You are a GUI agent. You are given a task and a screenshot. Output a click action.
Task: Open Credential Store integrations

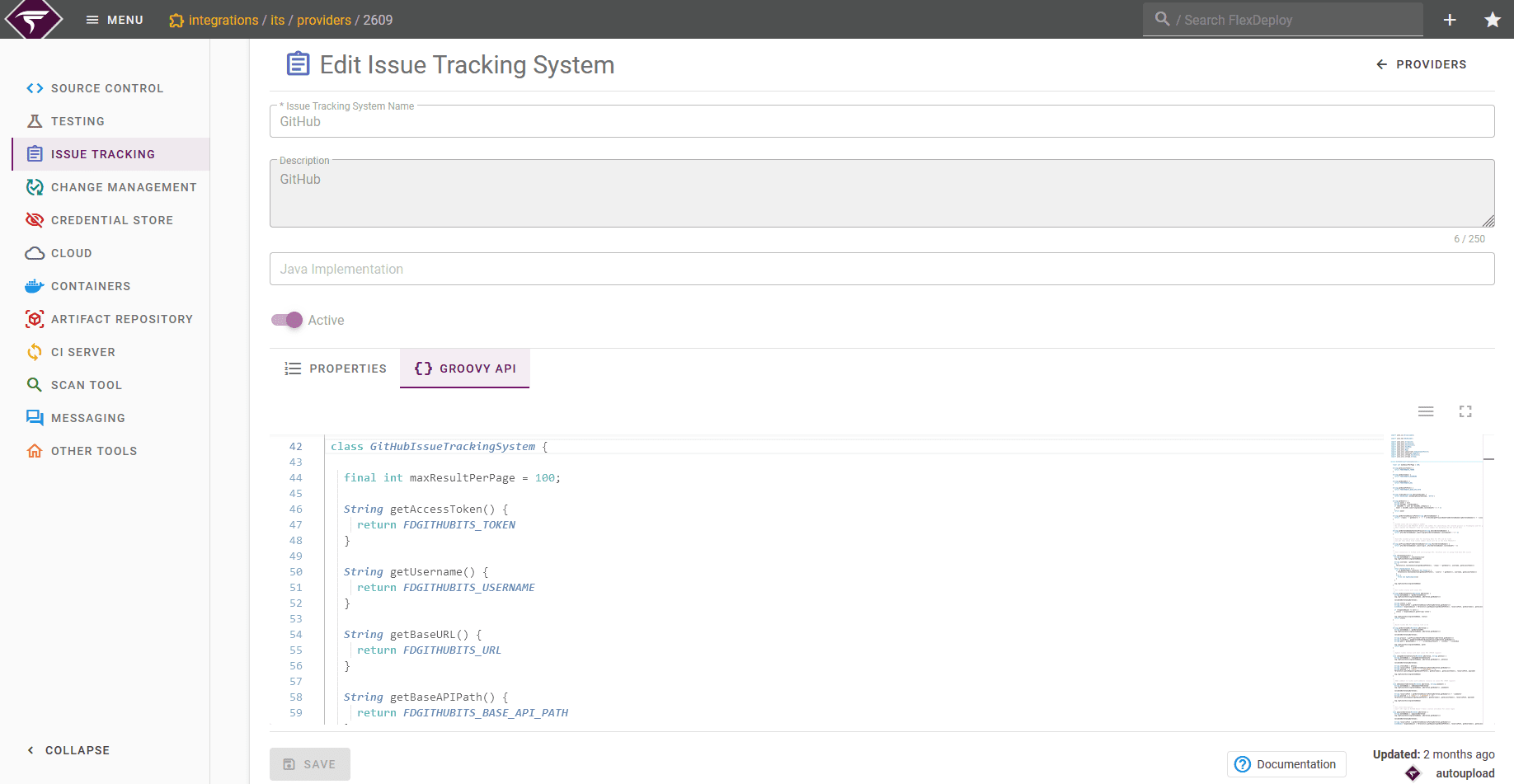coord(110,220)
